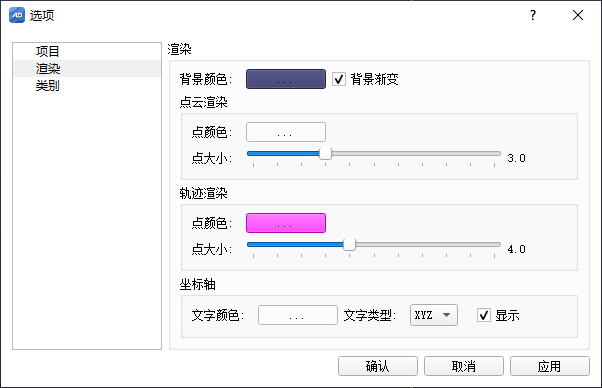Open the 坐标轴 文字颜色 swatch
Image resolution: width=602 pixels, height=388 pixels.
pos(298,315)
